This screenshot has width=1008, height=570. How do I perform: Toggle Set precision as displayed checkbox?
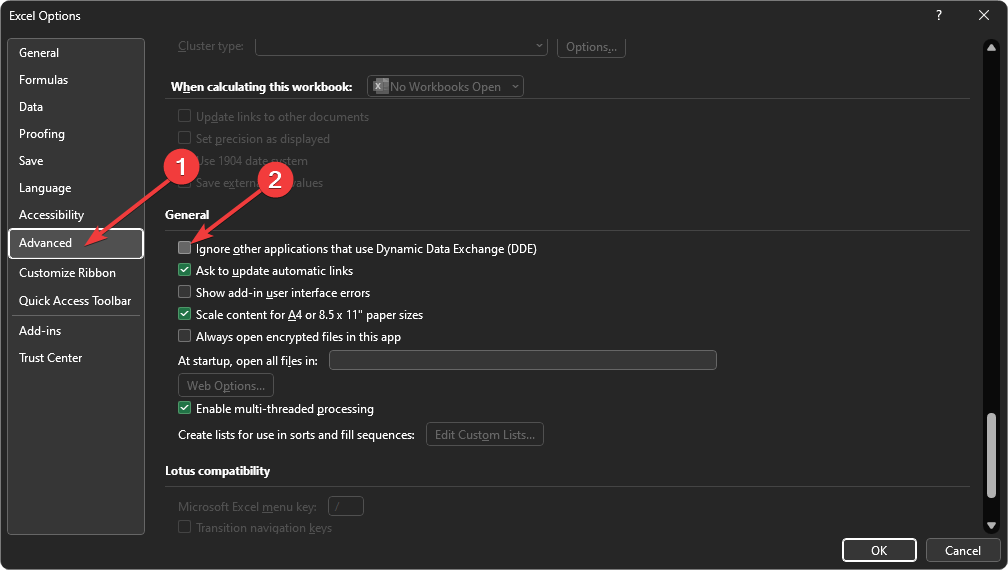(184, 138)
